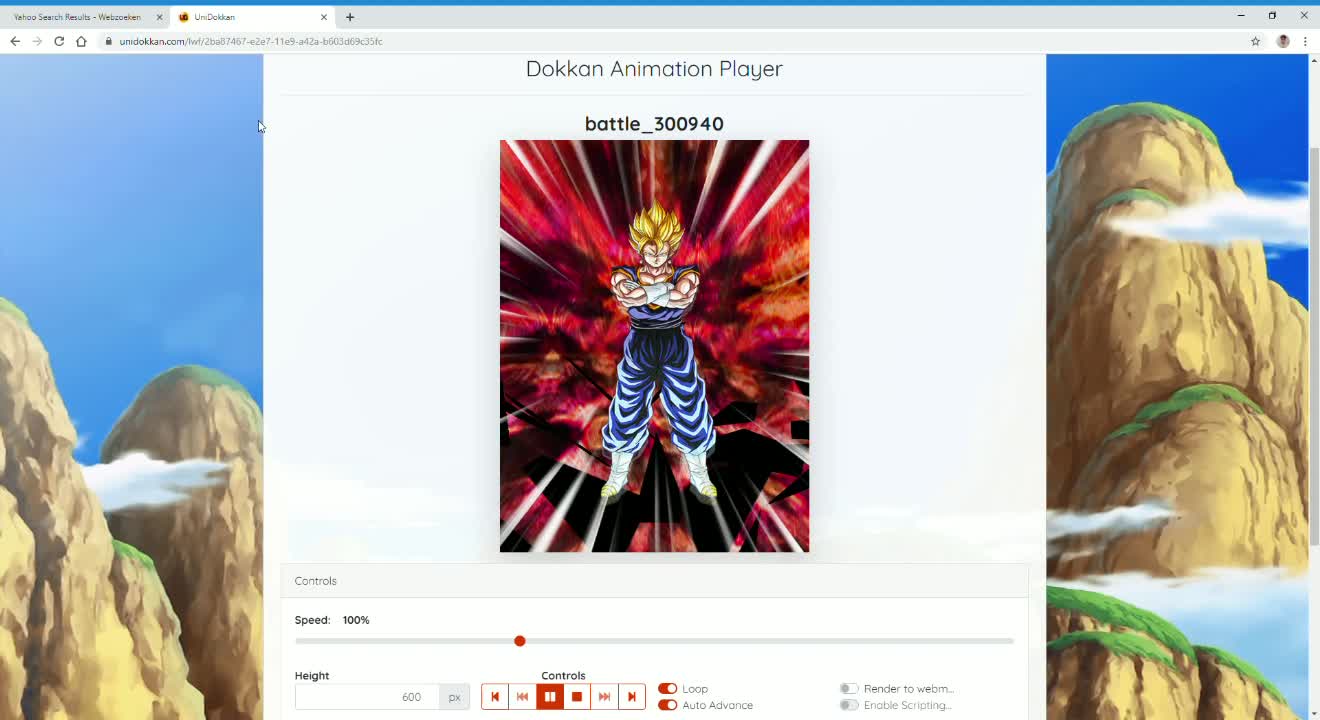This screenshot has width=1320, height=720.
Task: Open the browser home page
Action: 81,41
